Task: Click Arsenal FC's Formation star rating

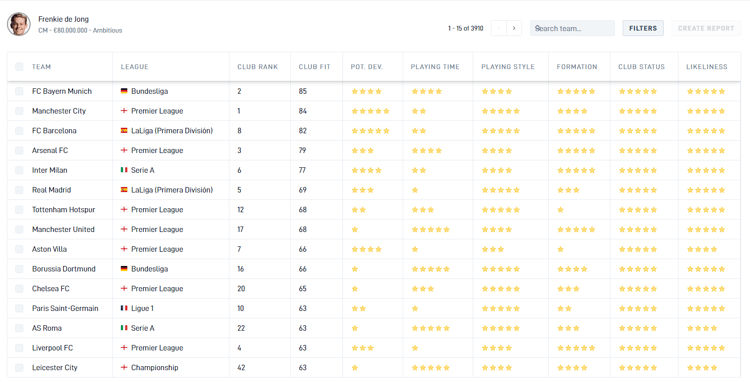Action: pos(576,150)
